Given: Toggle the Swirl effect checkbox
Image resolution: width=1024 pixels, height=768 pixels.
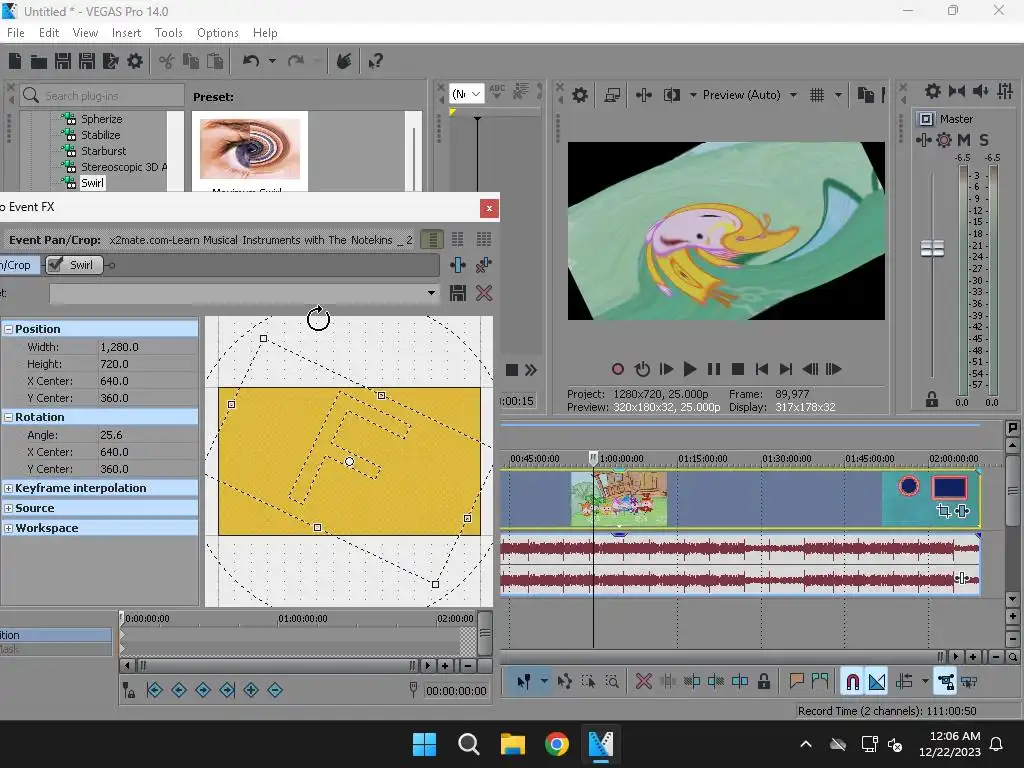Looking at the screenshot, I should pos(55,264).
